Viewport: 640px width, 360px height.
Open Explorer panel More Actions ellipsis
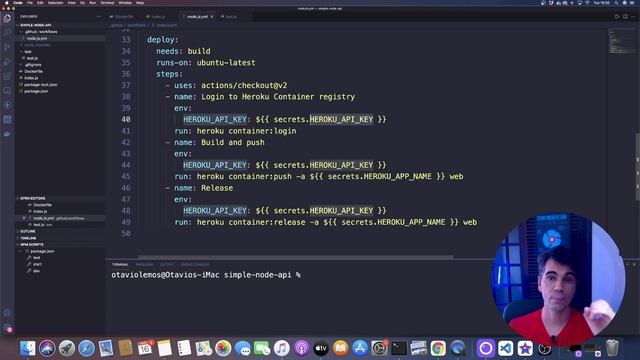98,17
